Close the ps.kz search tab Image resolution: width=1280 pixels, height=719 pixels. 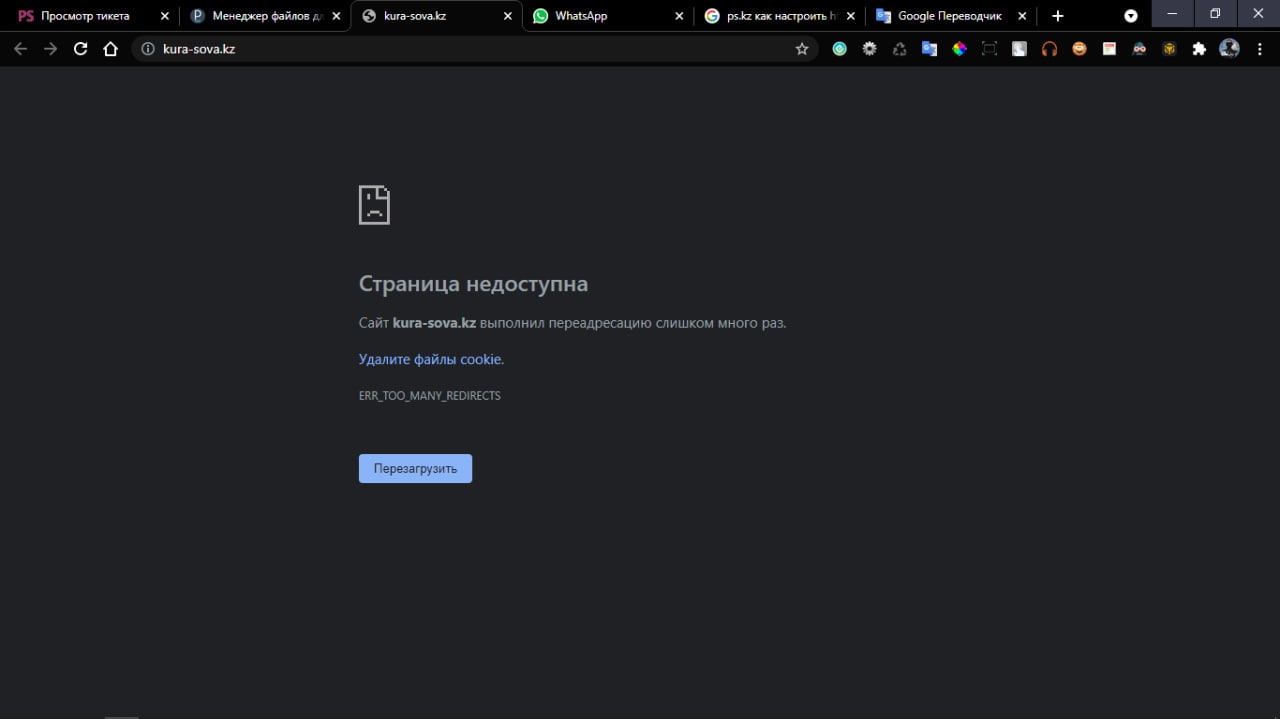[851, 16]
